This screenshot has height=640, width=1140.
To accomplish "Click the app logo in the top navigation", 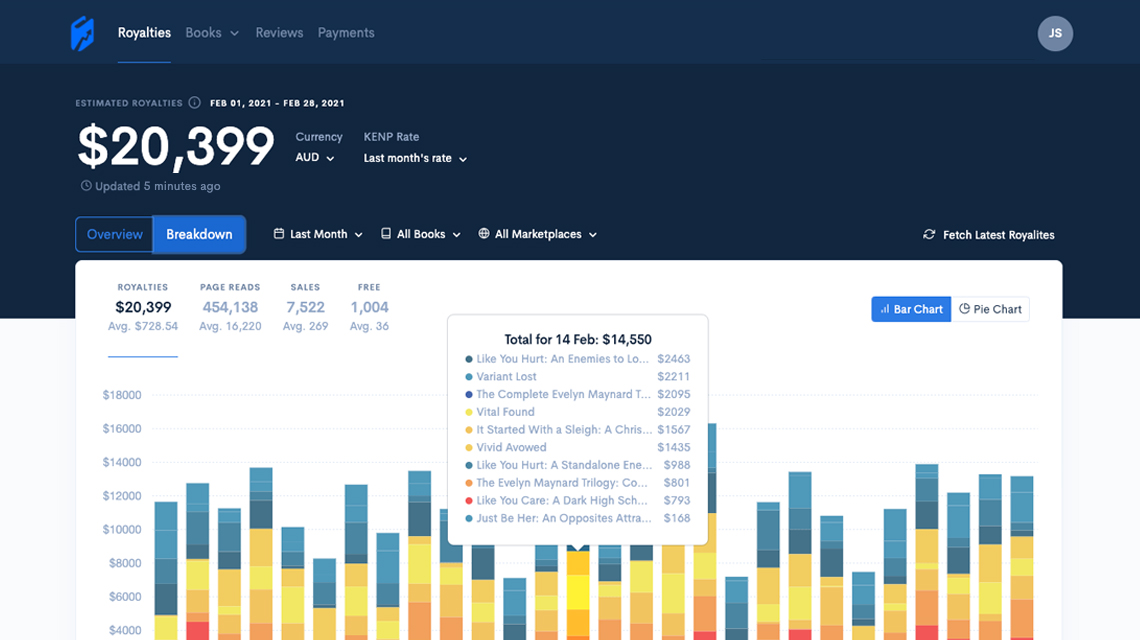I will tap(82, 32).
